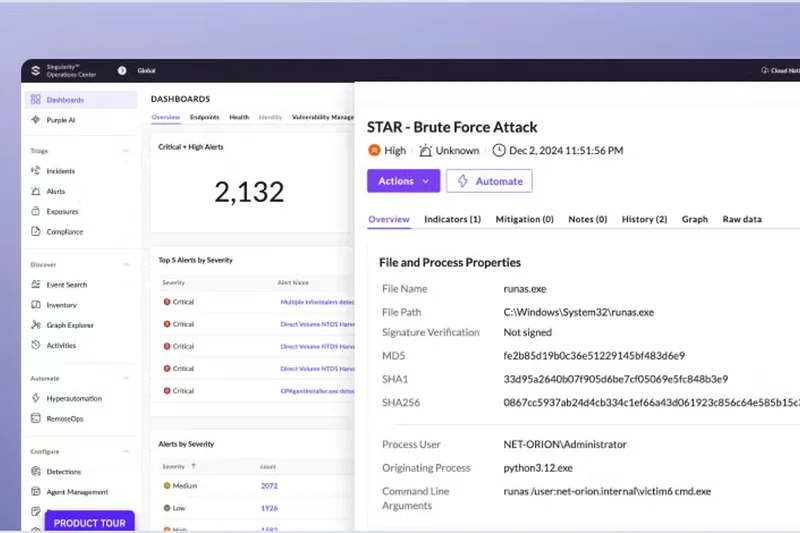
Task: Open the Raw data tab
Action: (x=742, y=219)
